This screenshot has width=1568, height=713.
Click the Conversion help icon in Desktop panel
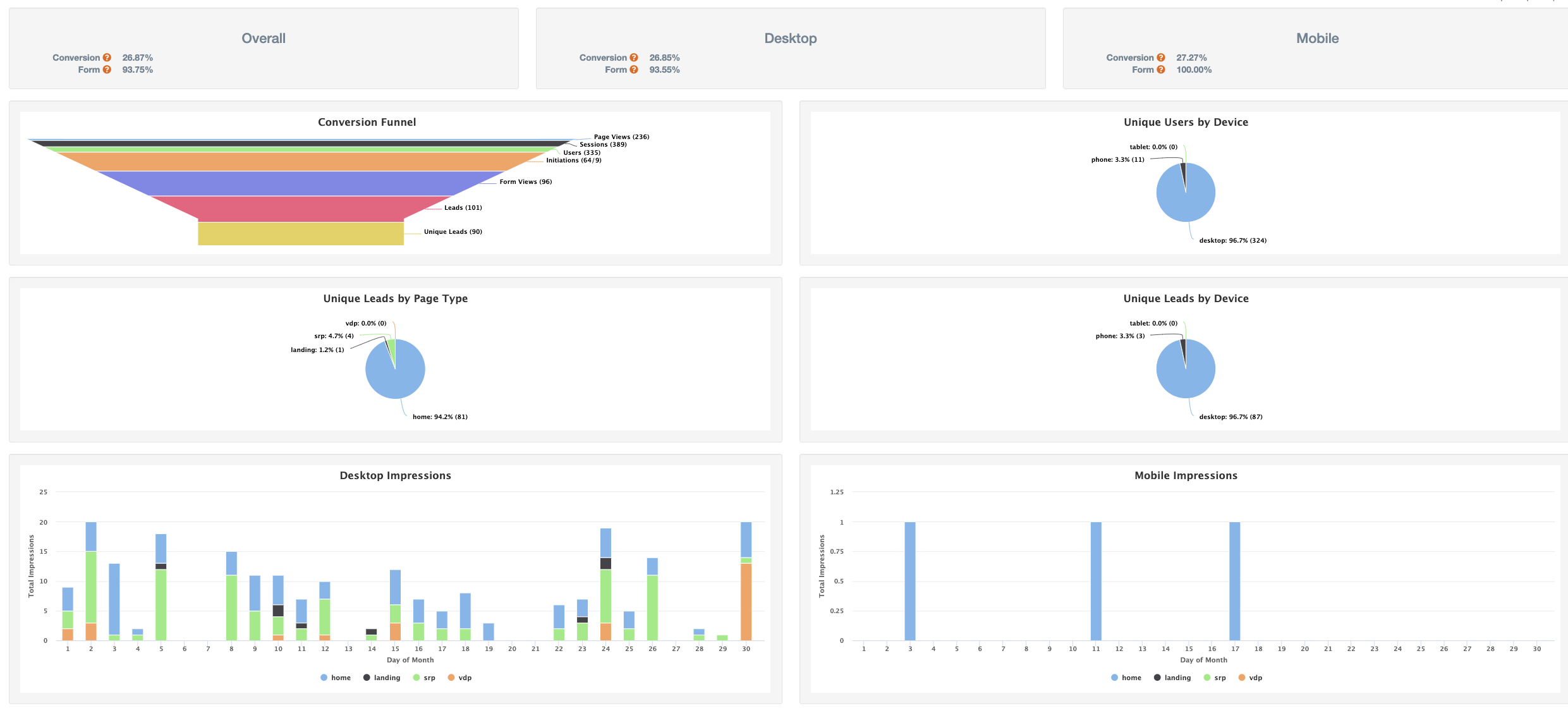tap(635, 57)
